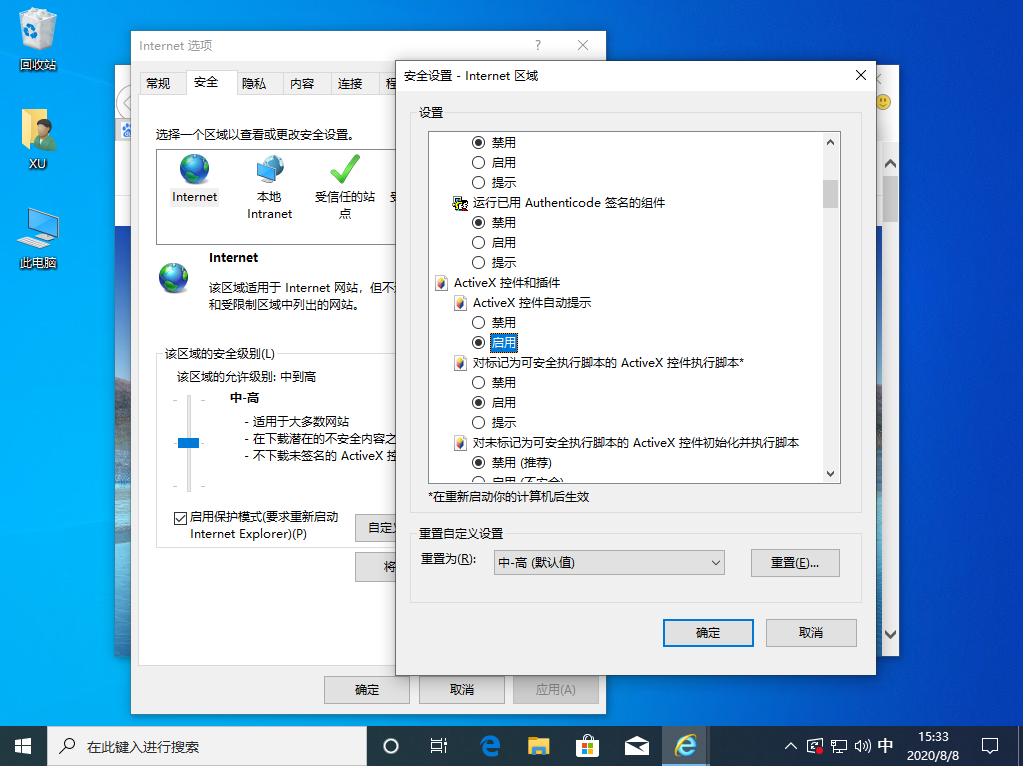Click the globe icon above the Internet zone description
Viewport: 1023px width, 766px height.
click(x=174, y=278)
